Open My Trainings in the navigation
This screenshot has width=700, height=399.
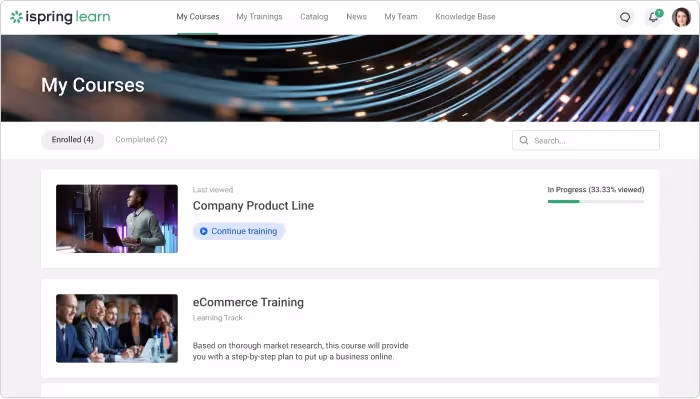(x=259, y=17)
